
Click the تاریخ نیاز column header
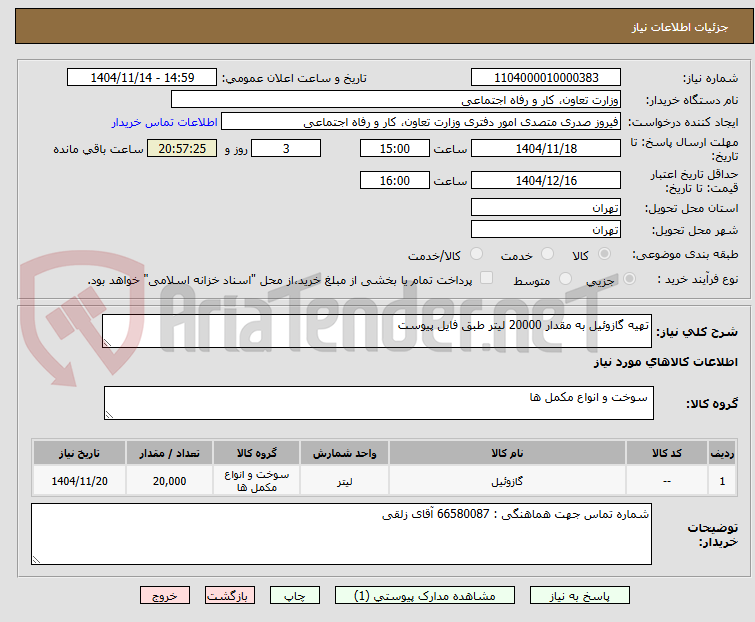click(x=79, y=453)
